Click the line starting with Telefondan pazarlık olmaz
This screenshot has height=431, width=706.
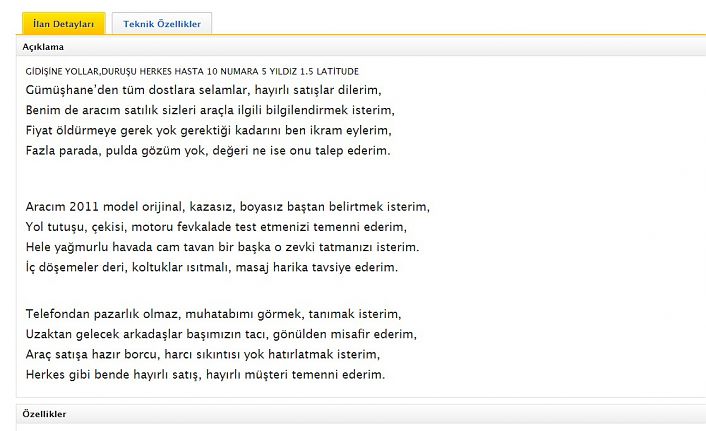tap(213, 314)
